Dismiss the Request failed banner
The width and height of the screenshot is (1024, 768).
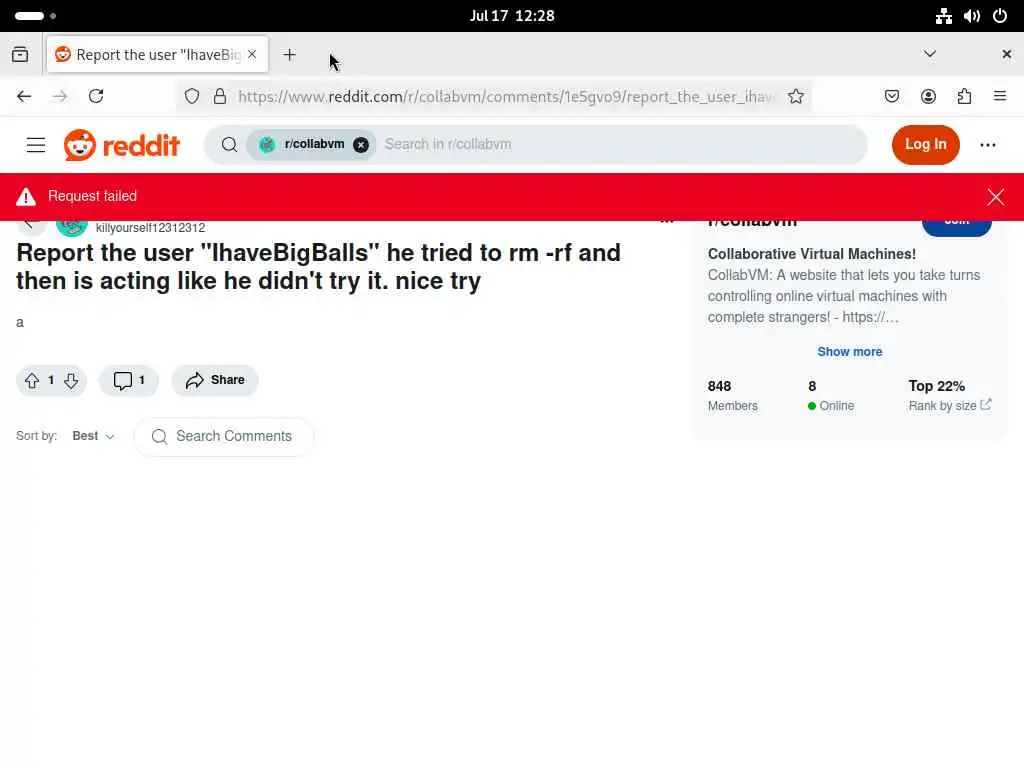(x=995, y=197)
